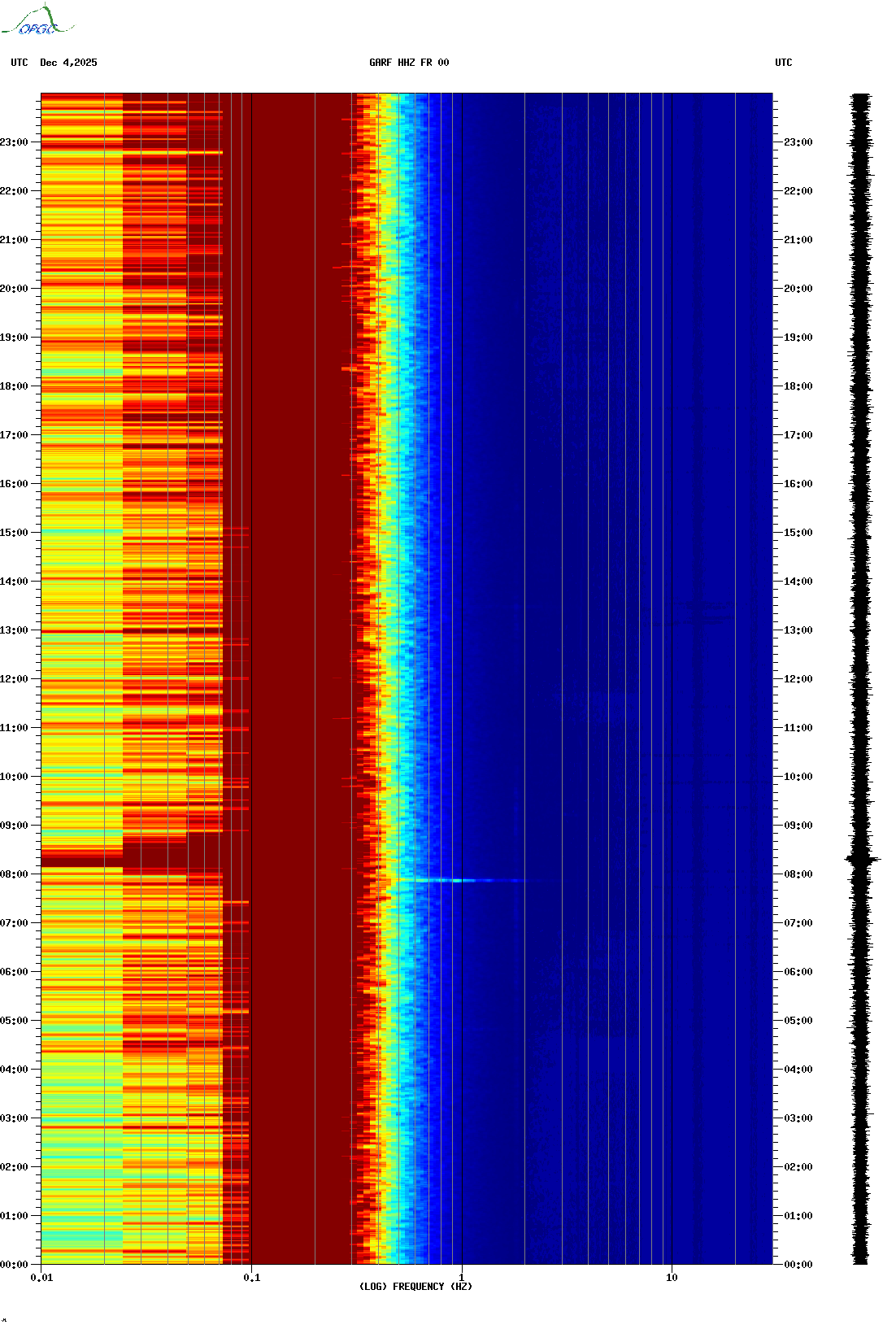Click the station title GARF HHZ FR 00

[x=408, y=63]
